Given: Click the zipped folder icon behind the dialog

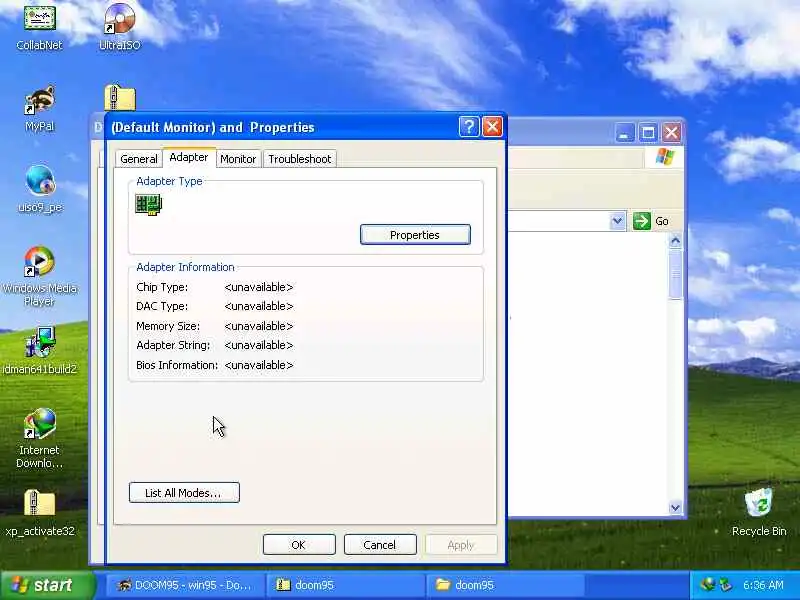Looking at the screenshot, I should tap(120, 98).
